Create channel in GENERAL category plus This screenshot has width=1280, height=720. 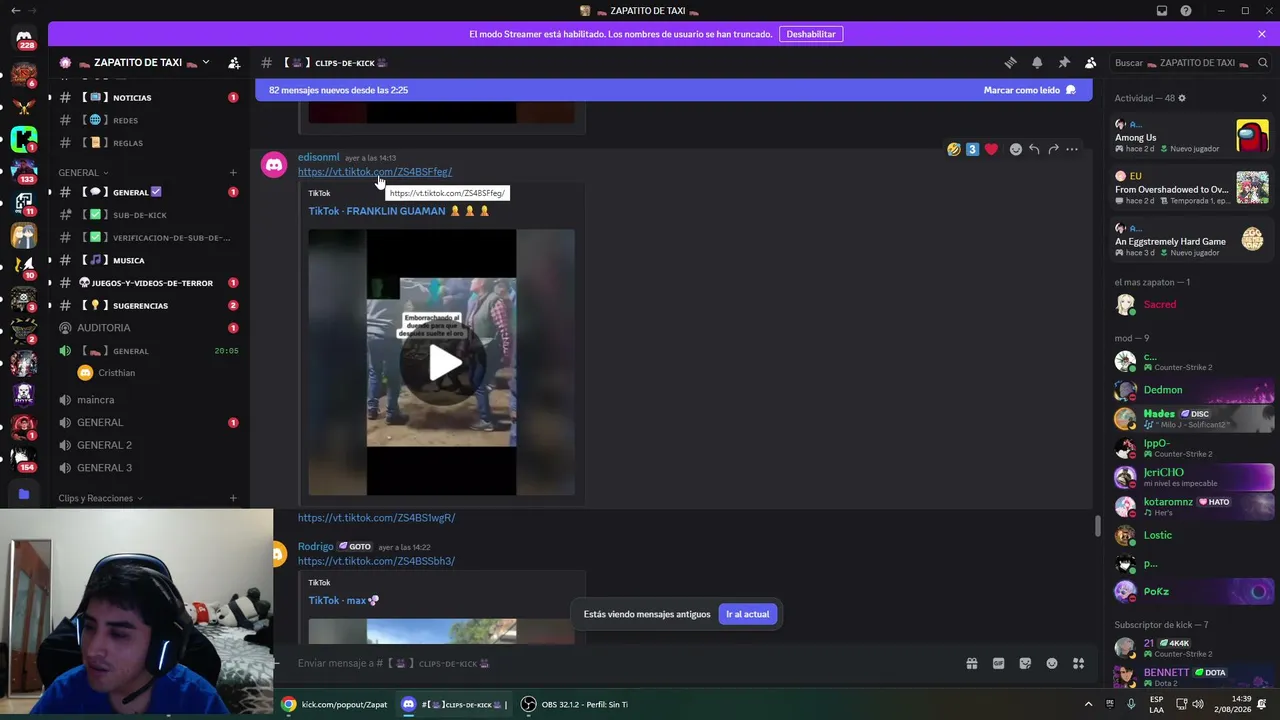[233, 173]
